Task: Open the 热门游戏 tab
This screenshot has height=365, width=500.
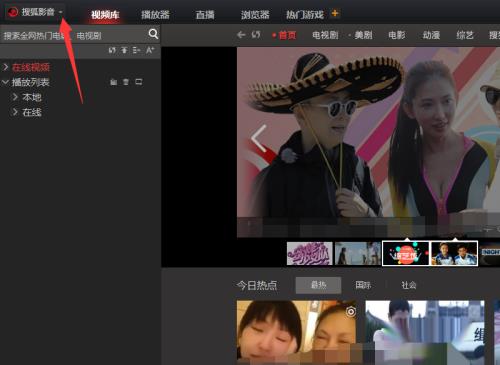Action: pos(305,15)
